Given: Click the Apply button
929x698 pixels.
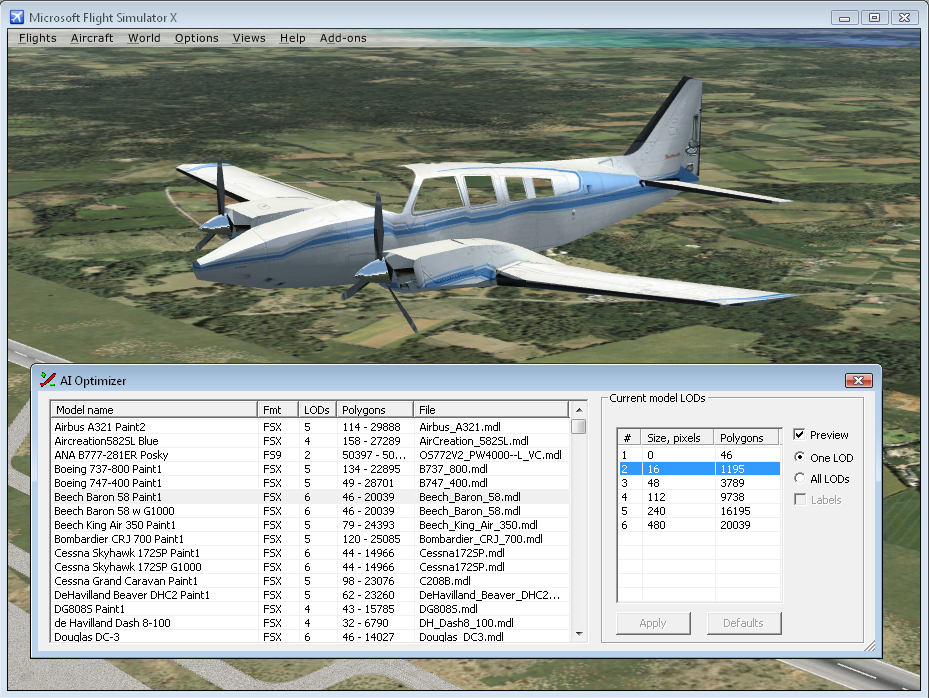Looking at the screenshot, I should [653, 623].
